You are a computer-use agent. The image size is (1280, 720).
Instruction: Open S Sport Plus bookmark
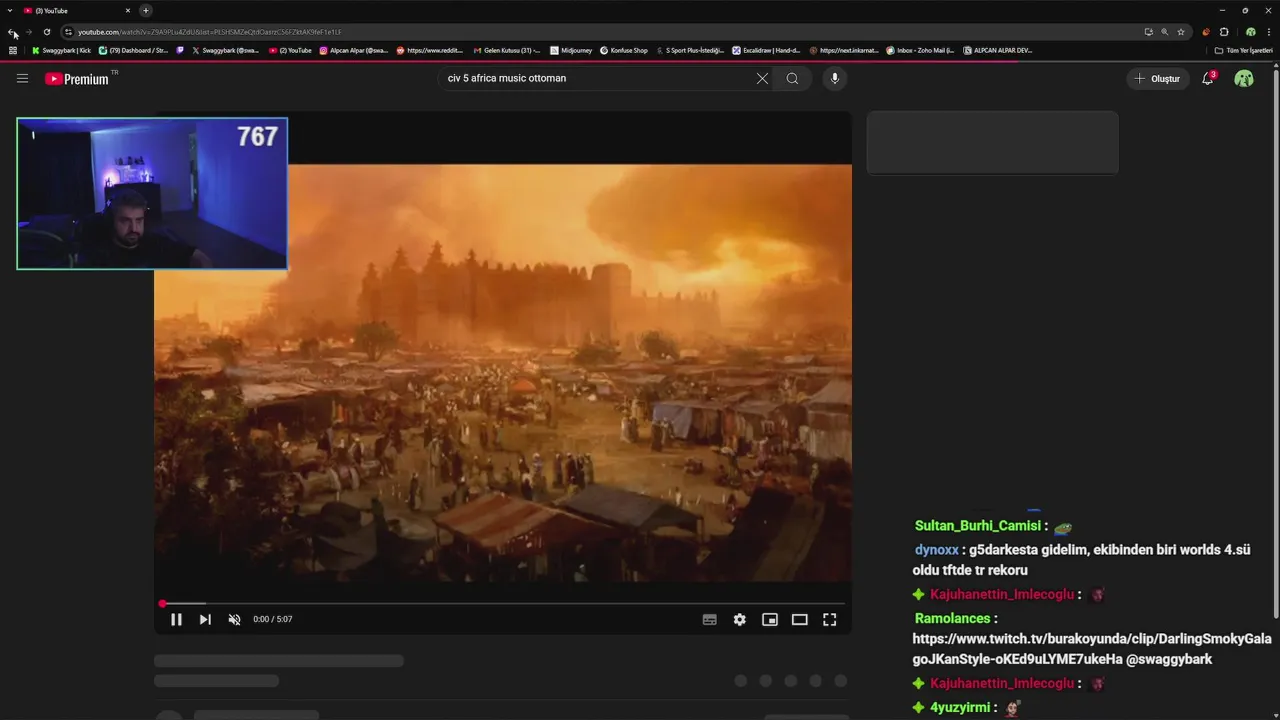[x=690, y=50]
